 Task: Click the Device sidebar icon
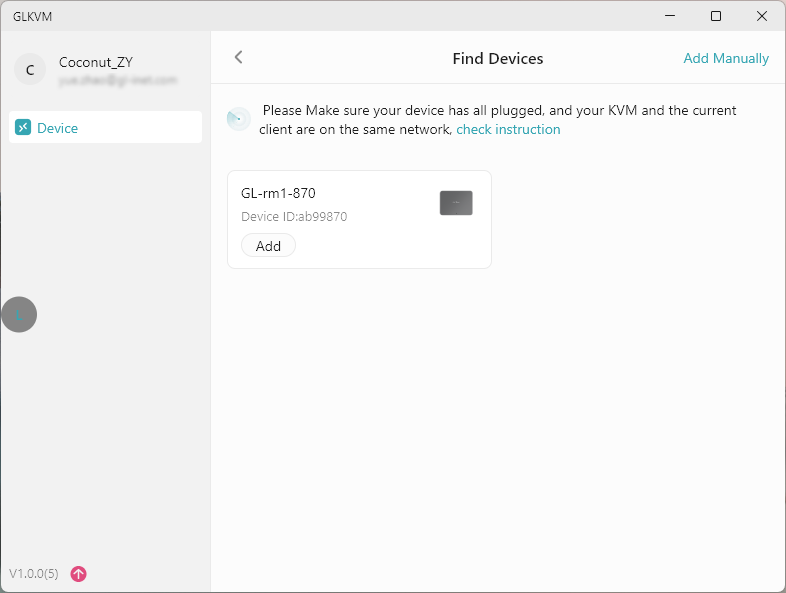(x=23, y=127)
